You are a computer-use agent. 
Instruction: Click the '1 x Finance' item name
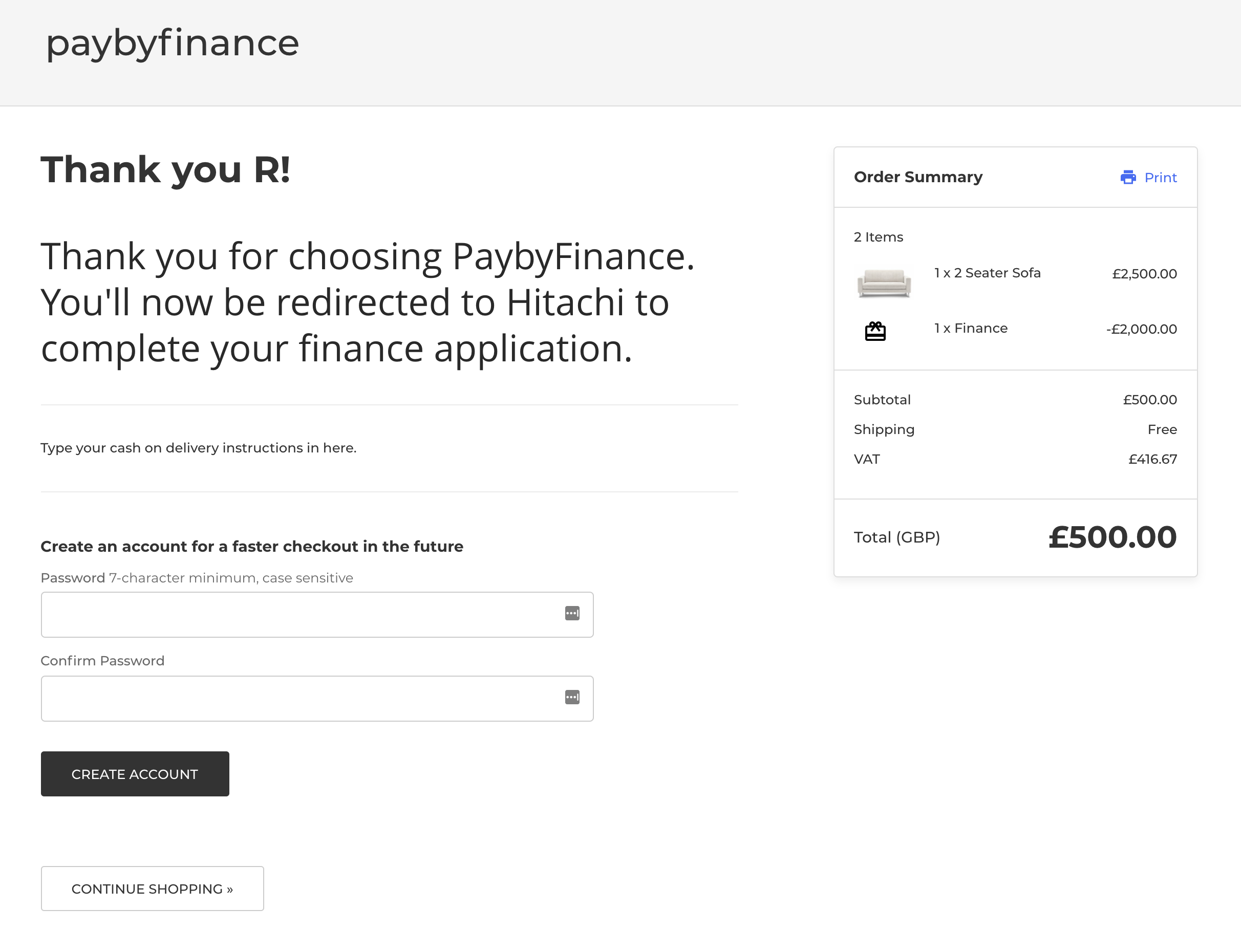point(971,328)
